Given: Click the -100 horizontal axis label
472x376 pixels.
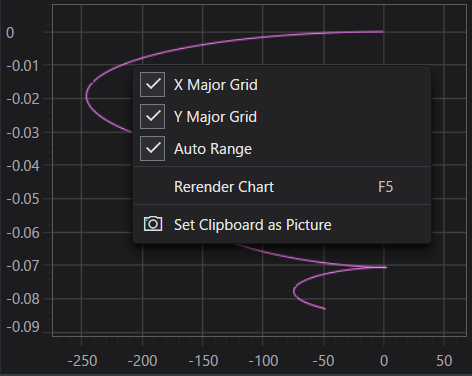Looking at the screenshot, I should 263,361.
